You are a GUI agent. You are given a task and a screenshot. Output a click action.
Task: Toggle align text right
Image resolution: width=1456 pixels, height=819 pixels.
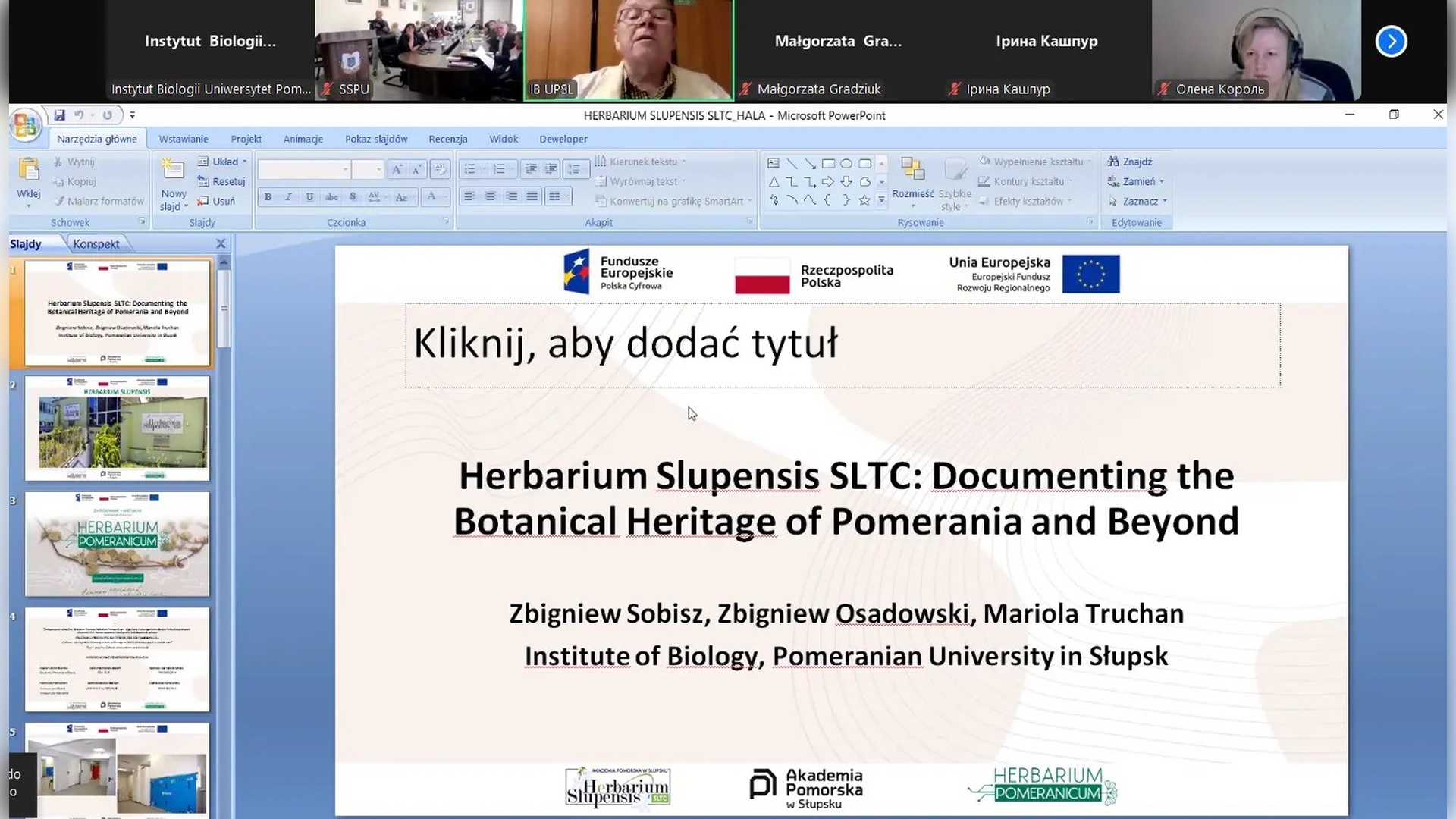(x=512, y=197)
